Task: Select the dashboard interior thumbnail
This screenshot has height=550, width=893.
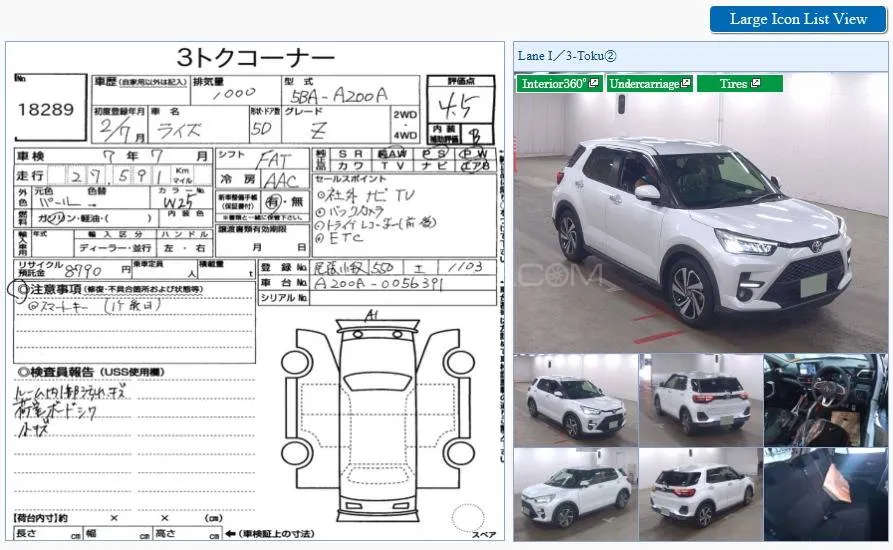Action: pyautogui.click(x=825, y=400)
